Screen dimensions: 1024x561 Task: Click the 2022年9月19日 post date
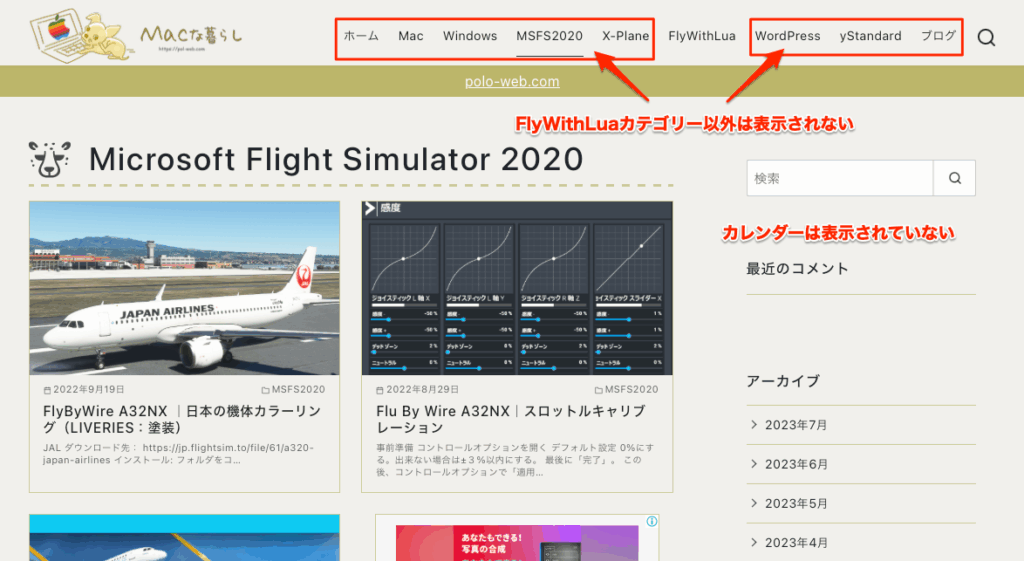point(88,389)
